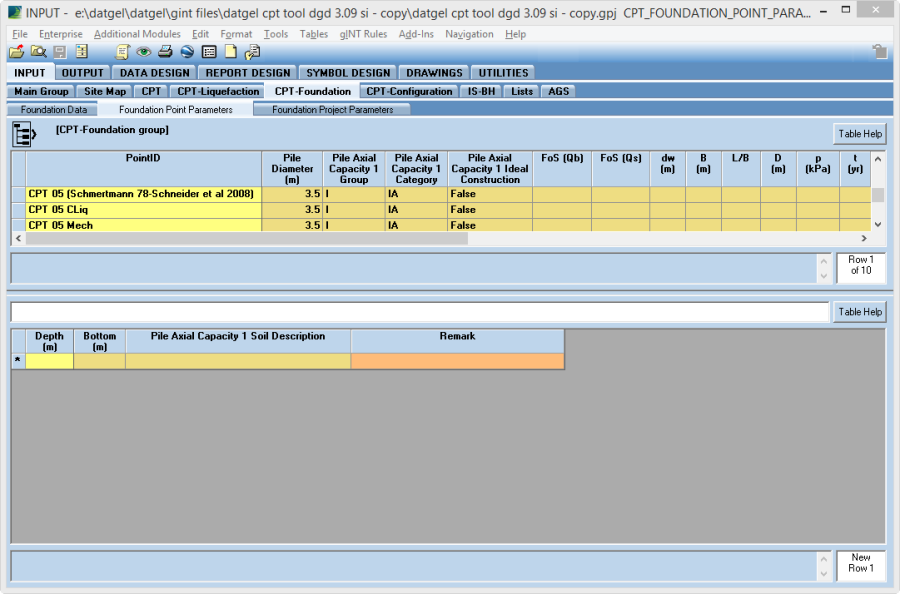This screenshot has width=900, height=594.
Task: Click the blank yellow page icon
Action: point(230,52)
